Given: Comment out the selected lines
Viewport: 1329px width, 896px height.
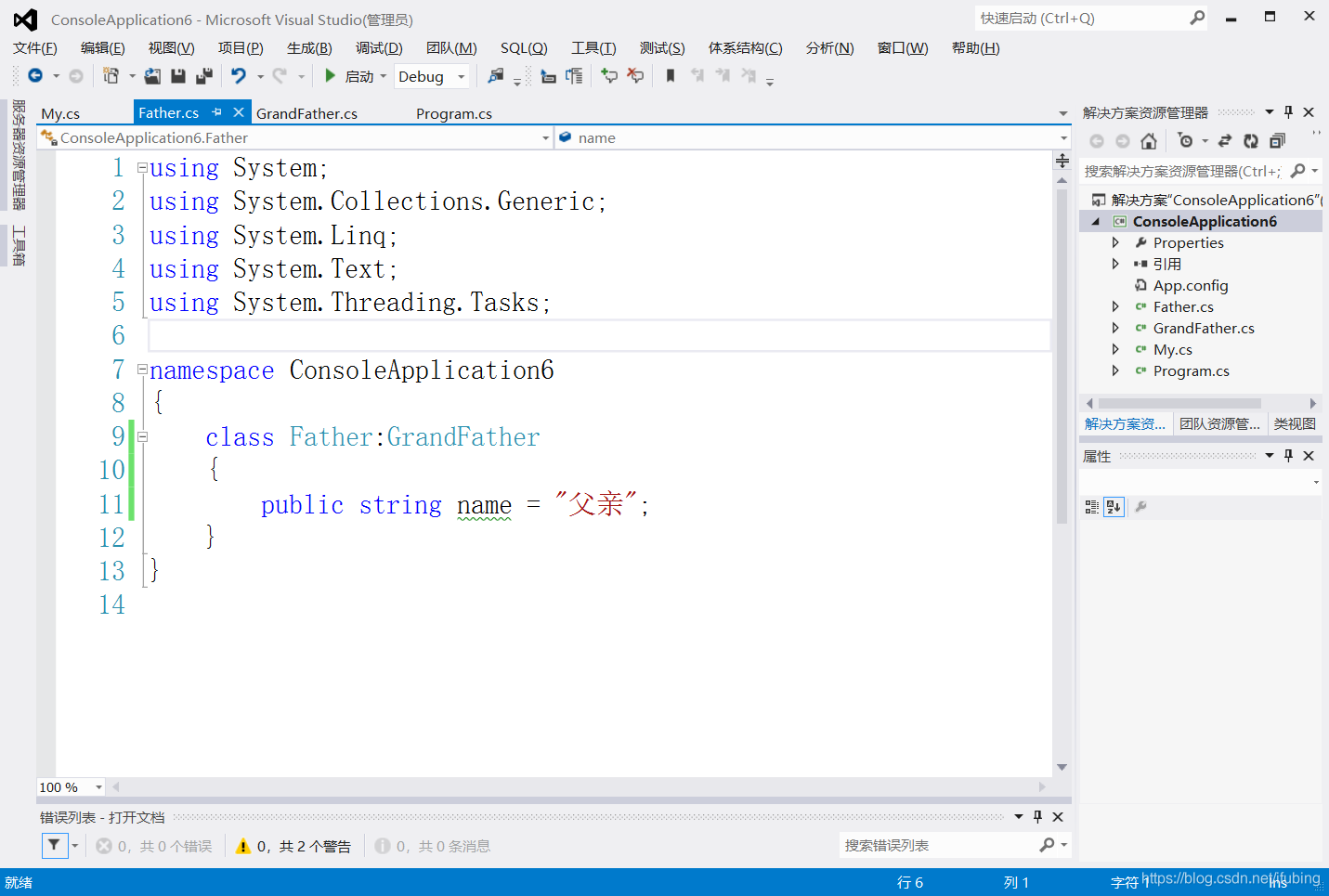Looking at the screenshot, I should [x=609, y=76].
